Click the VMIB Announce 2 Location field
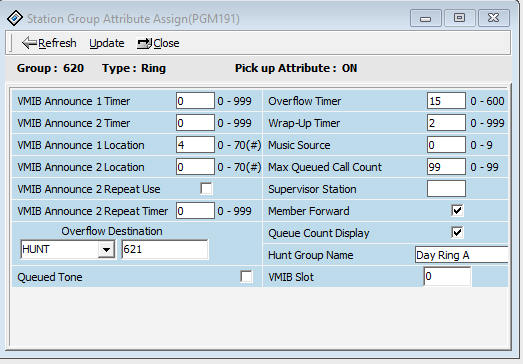This screenshot has width=523, height=364. [195, 167]
